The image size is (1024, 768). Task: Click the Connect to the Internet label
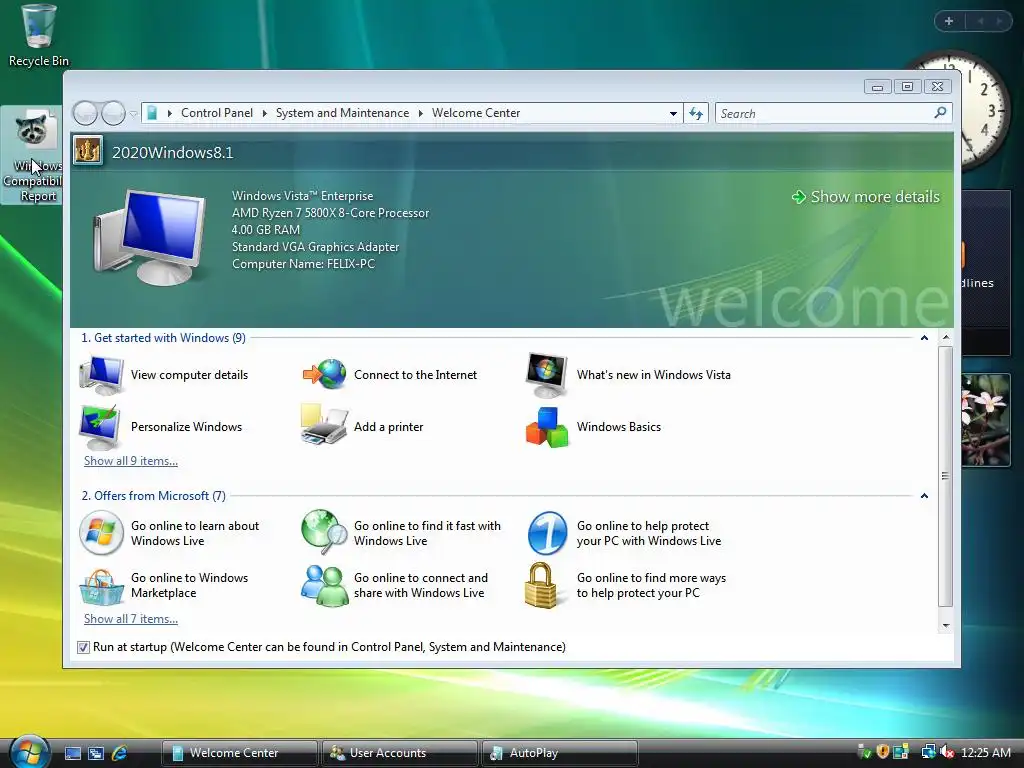point(415,375)
